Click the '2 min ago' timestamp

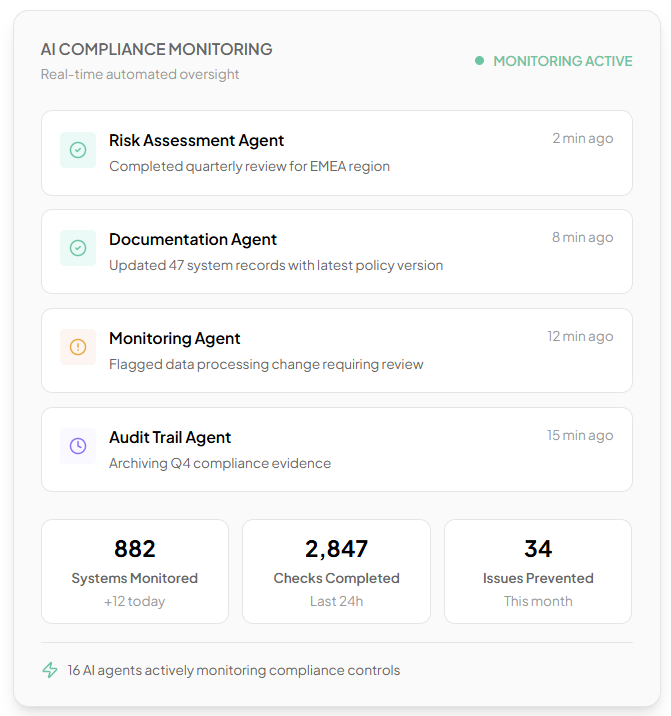583,139
